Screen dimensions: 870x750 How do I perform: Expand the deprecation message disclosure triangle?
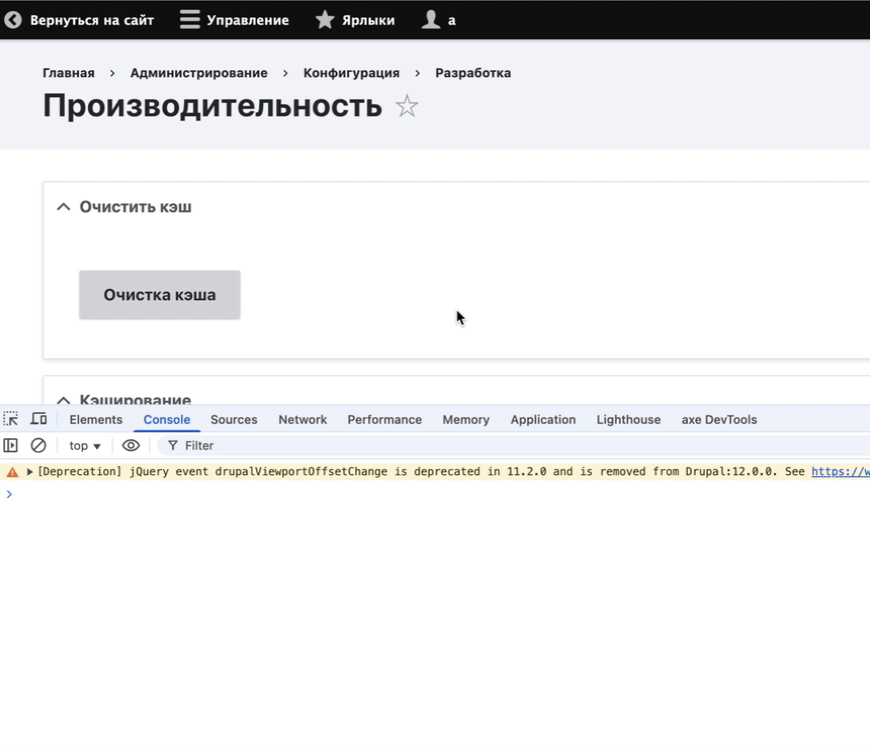tap(30, 472)
